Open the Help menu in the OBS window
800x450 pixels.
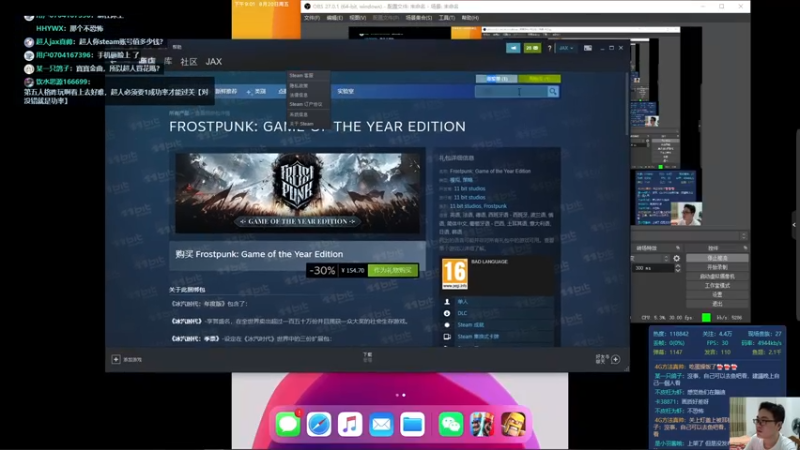(x=470, y=18)
